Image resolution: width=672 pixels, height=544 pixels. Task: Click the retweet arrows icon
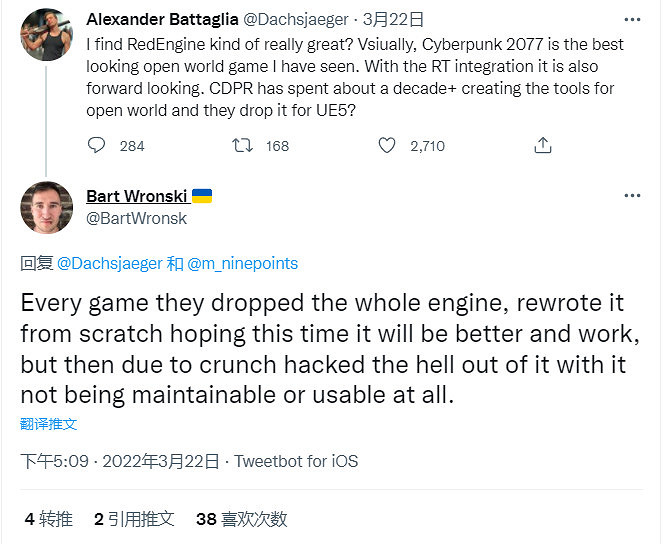(242, 146)
